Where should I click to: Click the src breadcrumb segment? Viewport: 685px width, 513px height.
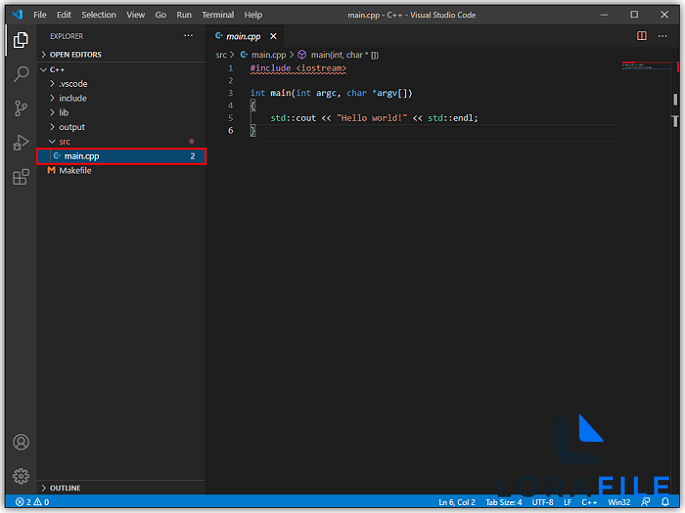tap(221, 55)
